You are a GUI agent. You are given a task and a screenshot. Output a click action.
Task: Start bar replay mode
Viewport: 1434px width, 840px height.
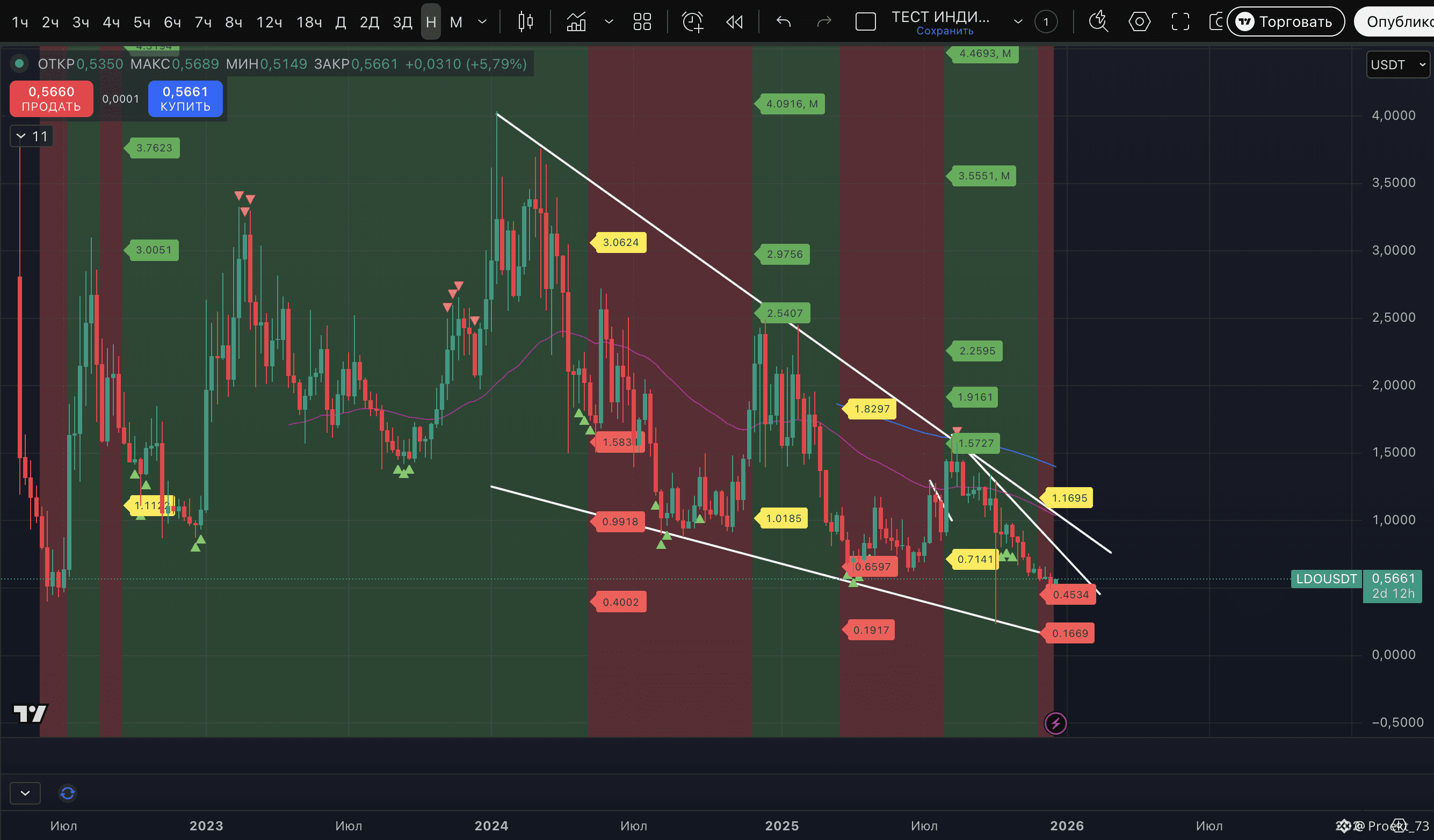click(734, 22)
